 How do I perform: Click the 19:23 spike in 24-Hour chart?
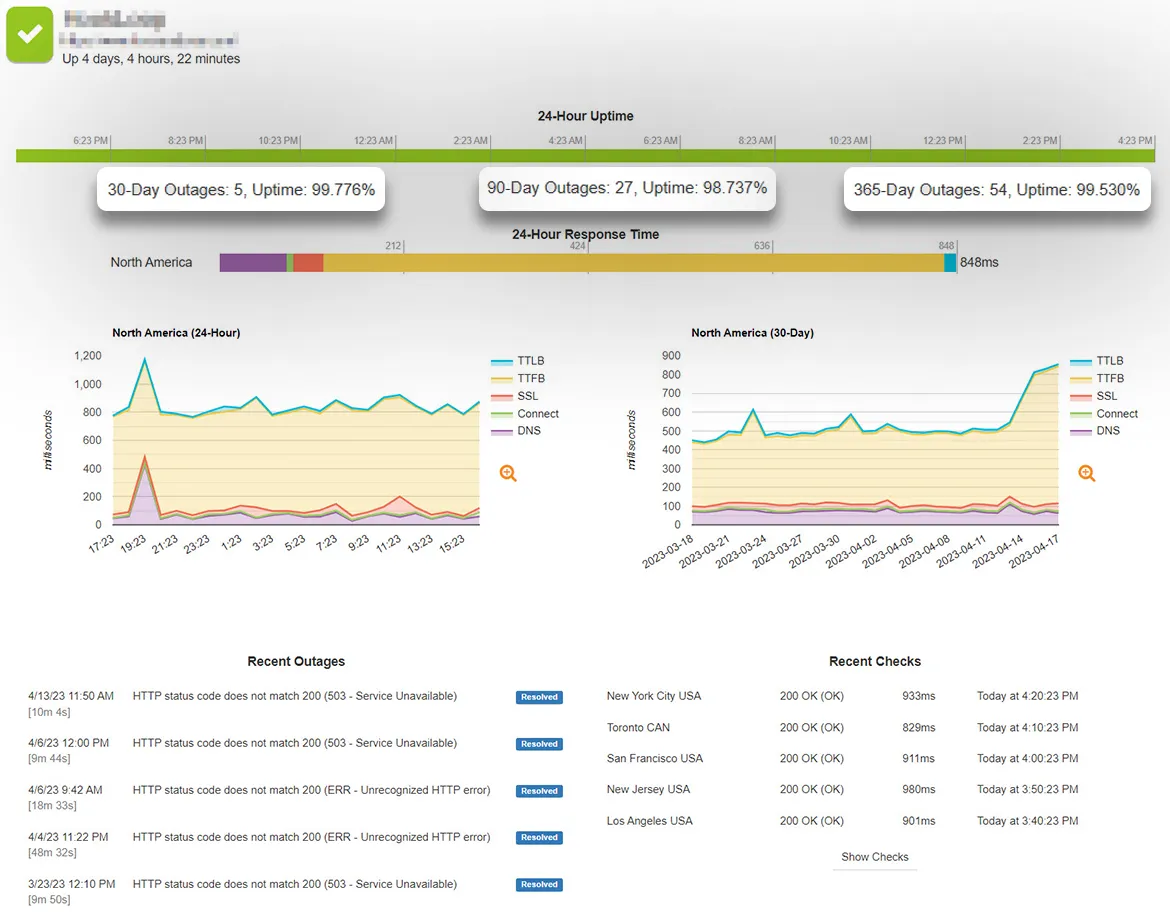pyautogui.click(x=144, y=359)
